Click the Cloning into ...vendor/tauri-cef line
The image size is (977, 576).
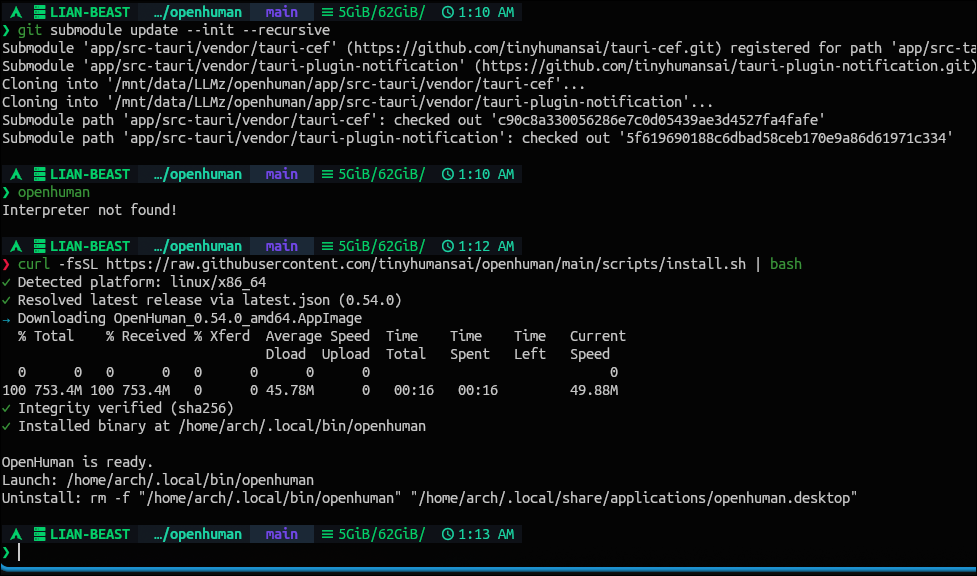pyautogui.click(x=293, y=84)
